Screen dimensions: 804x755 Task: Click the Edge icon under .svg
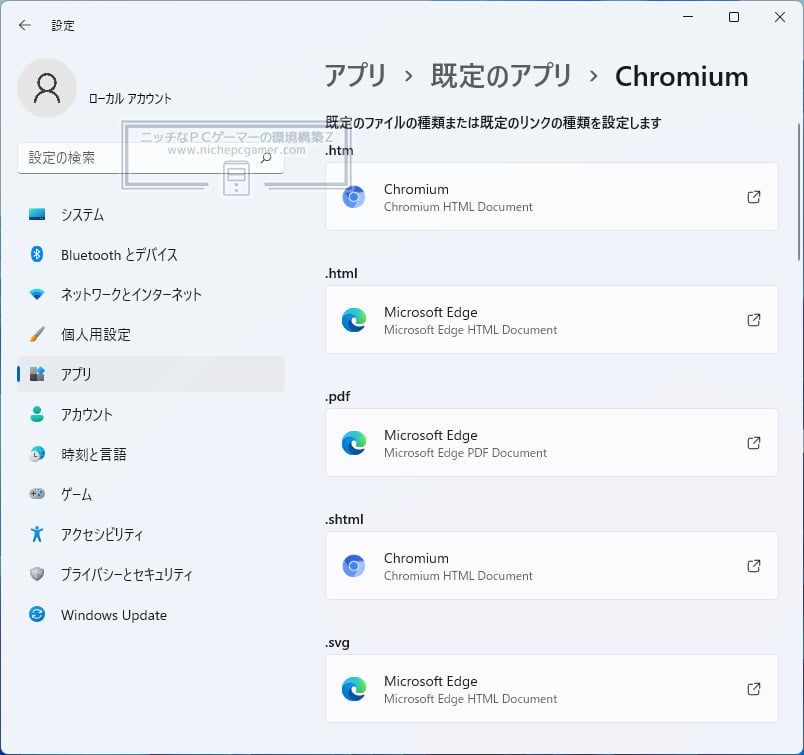tap(354, 689)
